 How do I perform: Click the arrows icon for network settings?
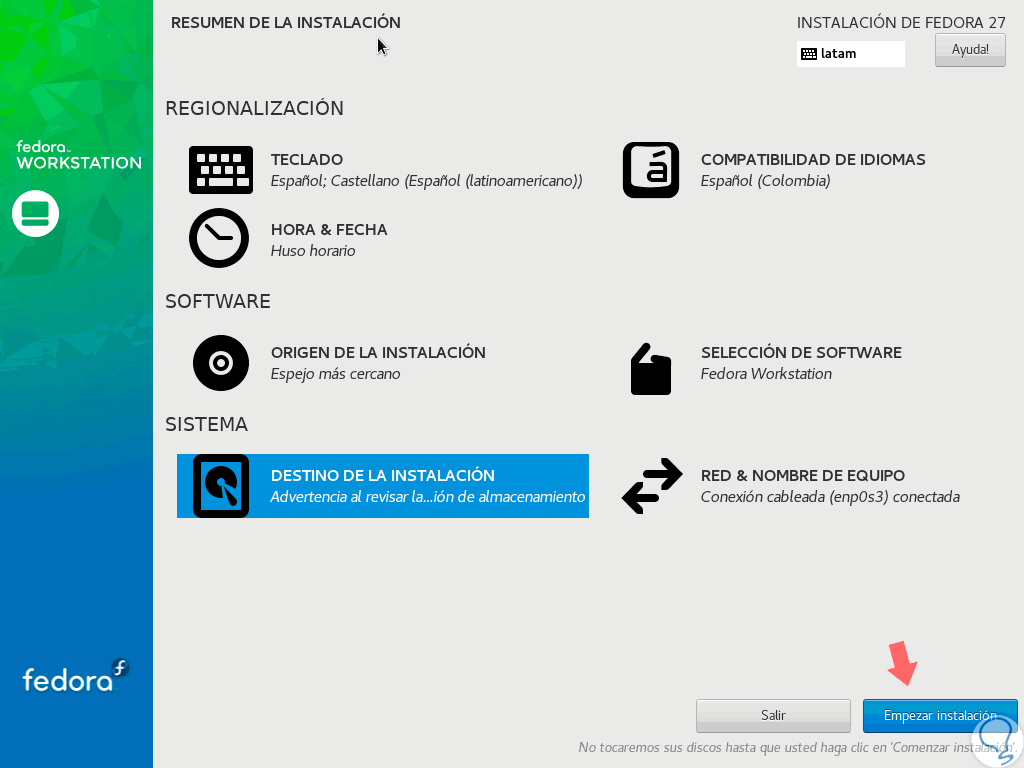[652, 486]
